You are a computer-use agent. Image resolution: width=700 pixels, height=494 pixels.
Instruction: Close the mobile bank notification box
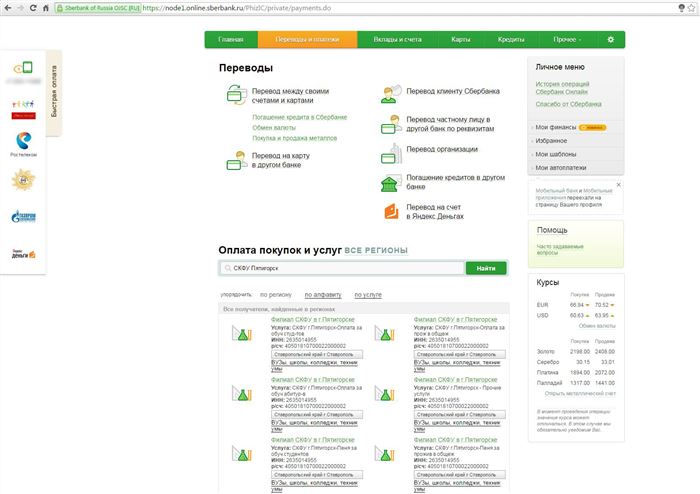(618, 185)
